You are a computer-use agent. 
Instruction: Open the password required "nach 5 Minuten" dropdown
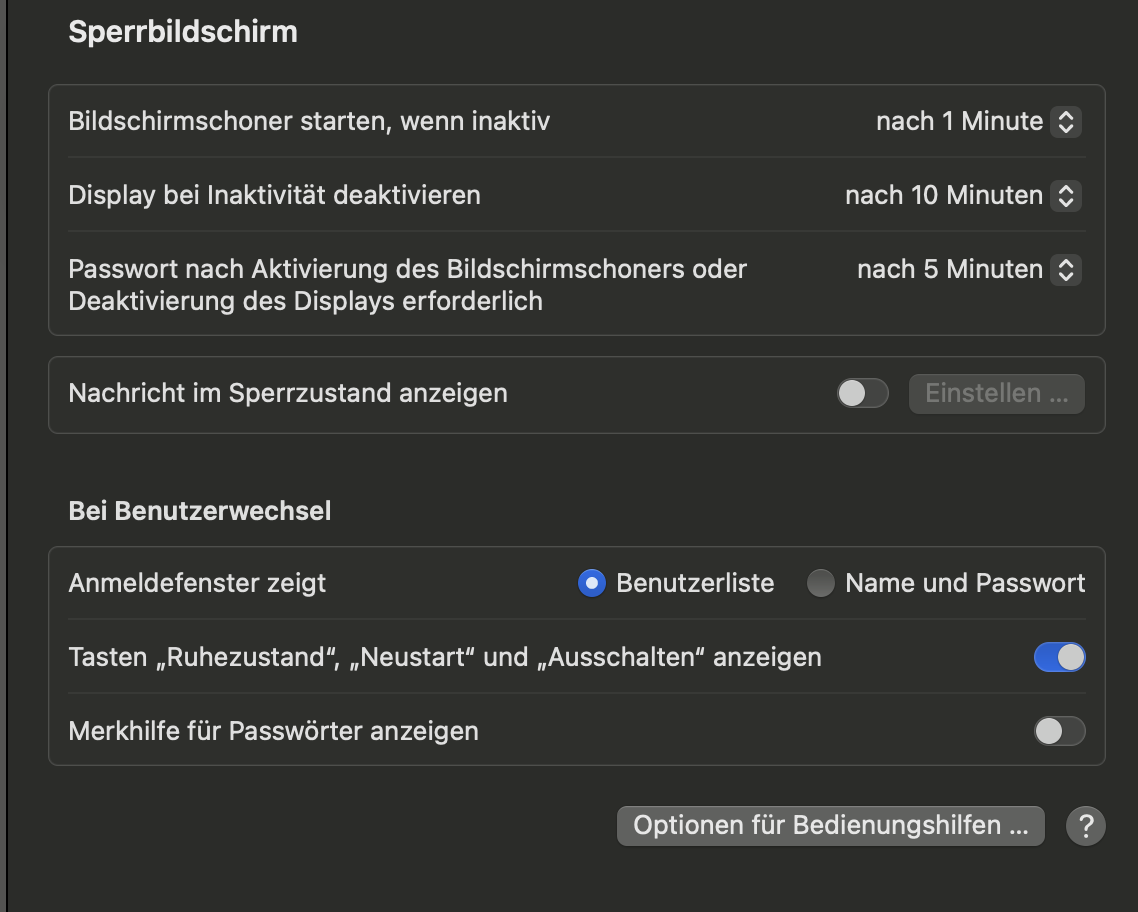pos(950,270)
